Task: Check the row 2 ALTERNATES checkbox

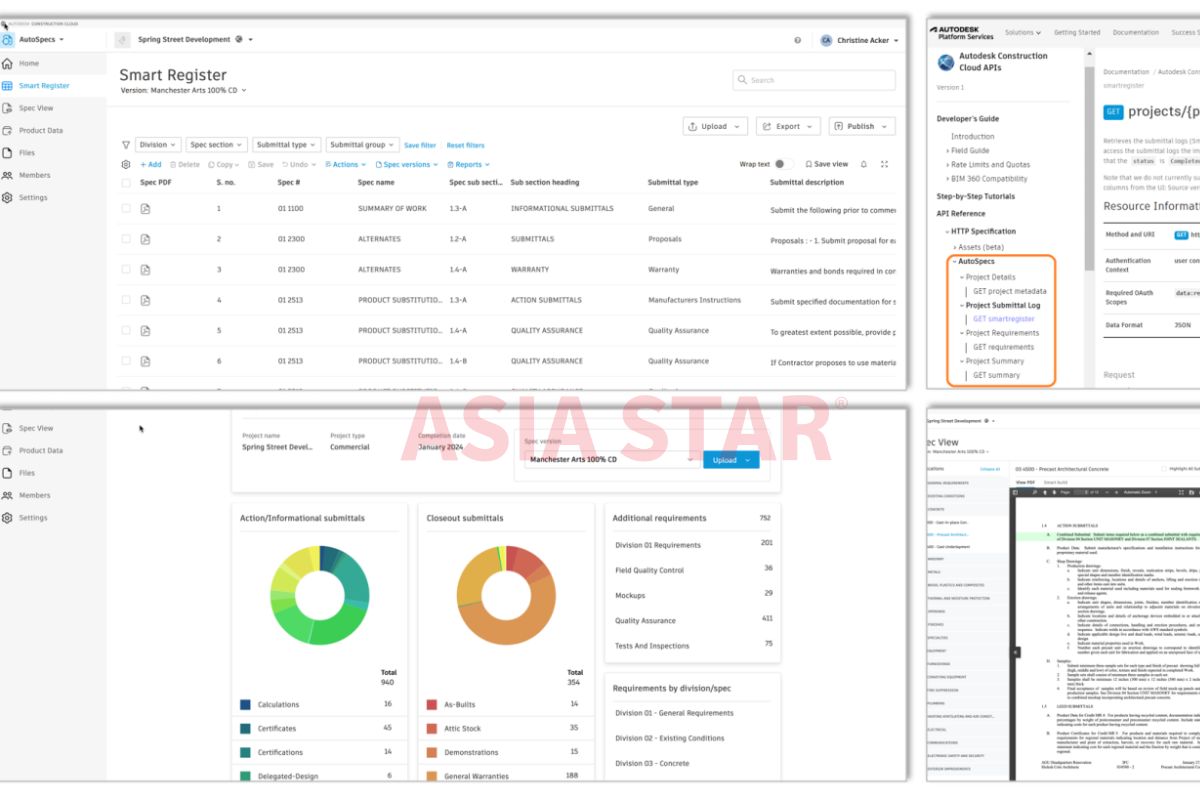Action: point(126,239)
